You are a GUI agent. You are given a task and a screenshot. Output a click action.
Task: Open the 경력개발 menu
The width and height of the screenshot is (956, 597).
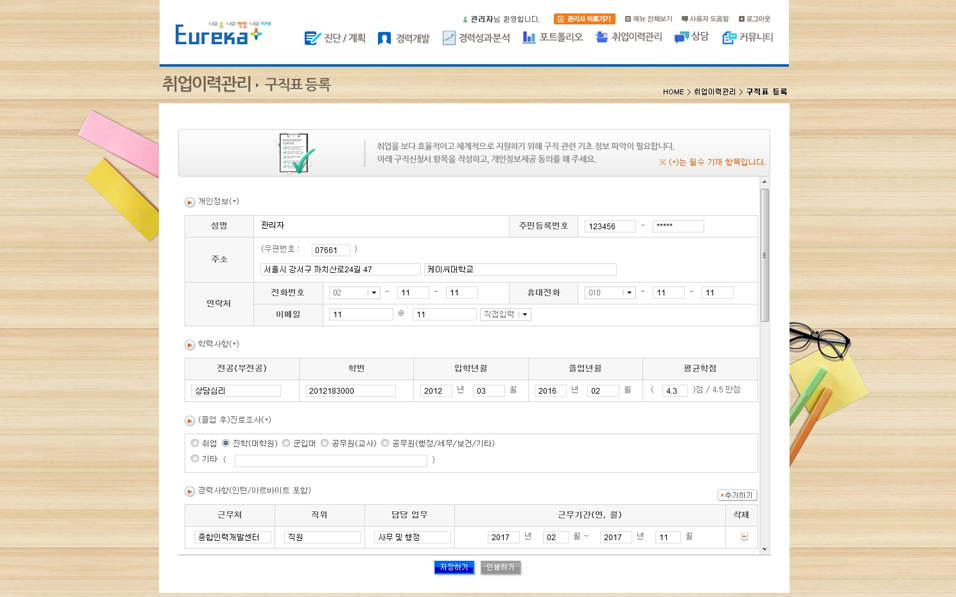[x=413, y=38]
